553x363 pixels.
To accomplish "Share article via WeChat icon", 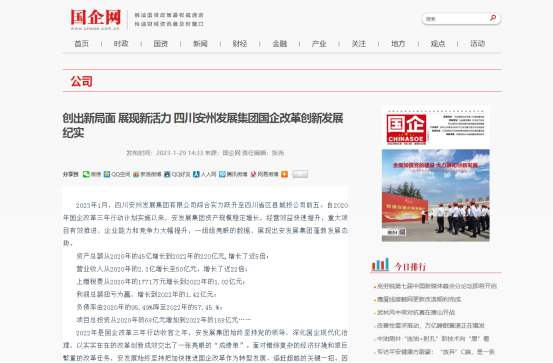I will tap(86, 174).
